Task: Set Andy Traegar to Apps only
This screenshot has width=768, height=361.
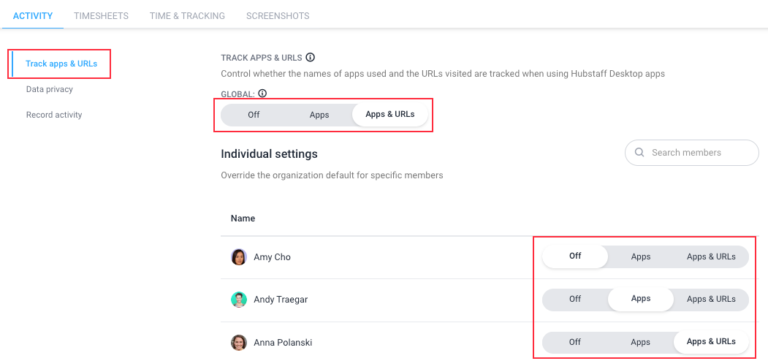Action: 641,299
